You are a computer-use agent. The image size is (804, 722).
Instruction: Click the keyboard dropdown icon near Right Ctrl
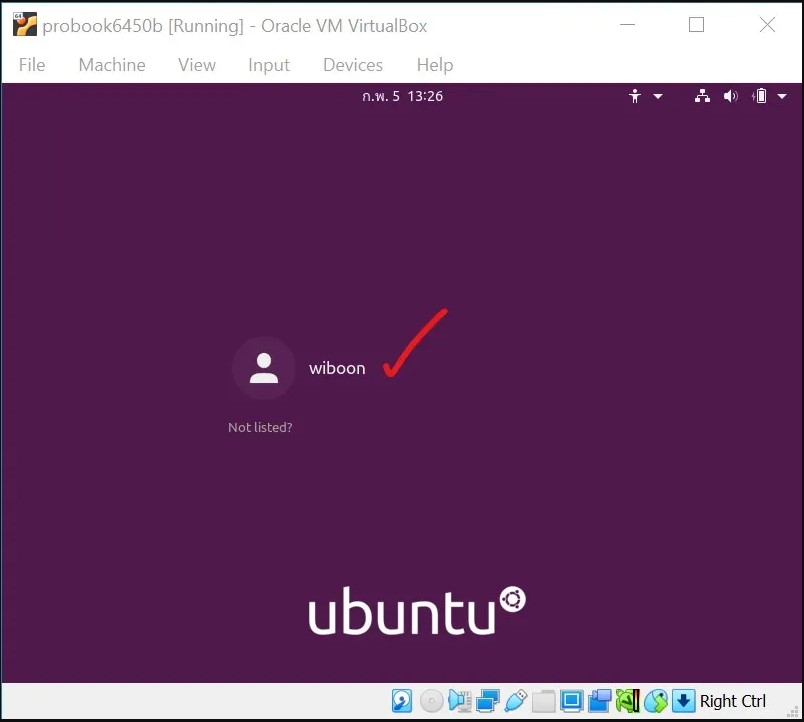684,701
